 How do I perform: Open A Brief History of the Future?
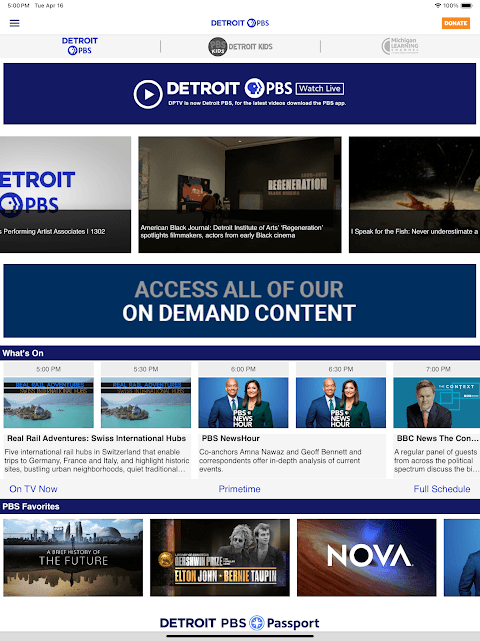point(73,558)
